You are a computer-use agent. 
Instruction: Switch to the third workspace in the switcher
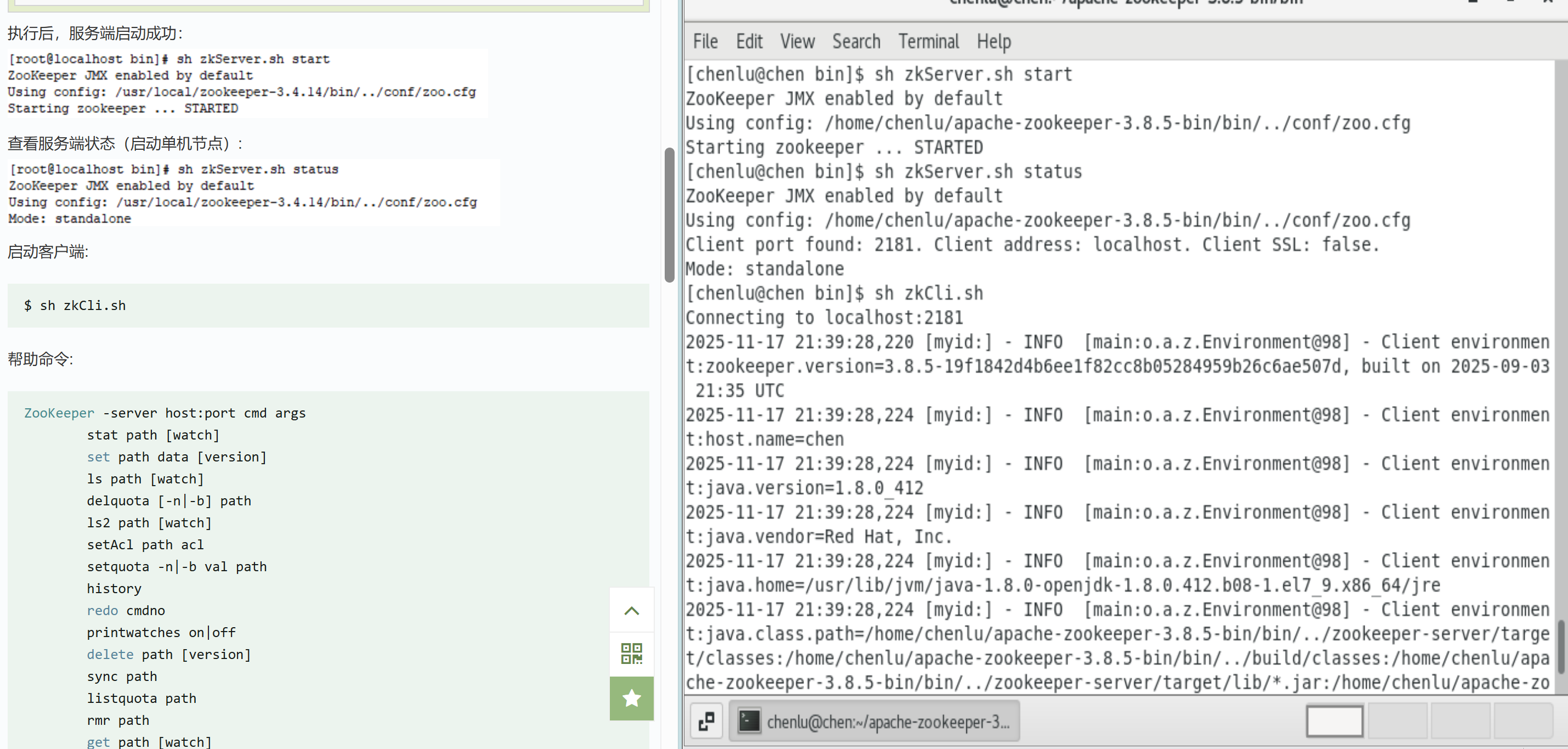point(1461,721)
